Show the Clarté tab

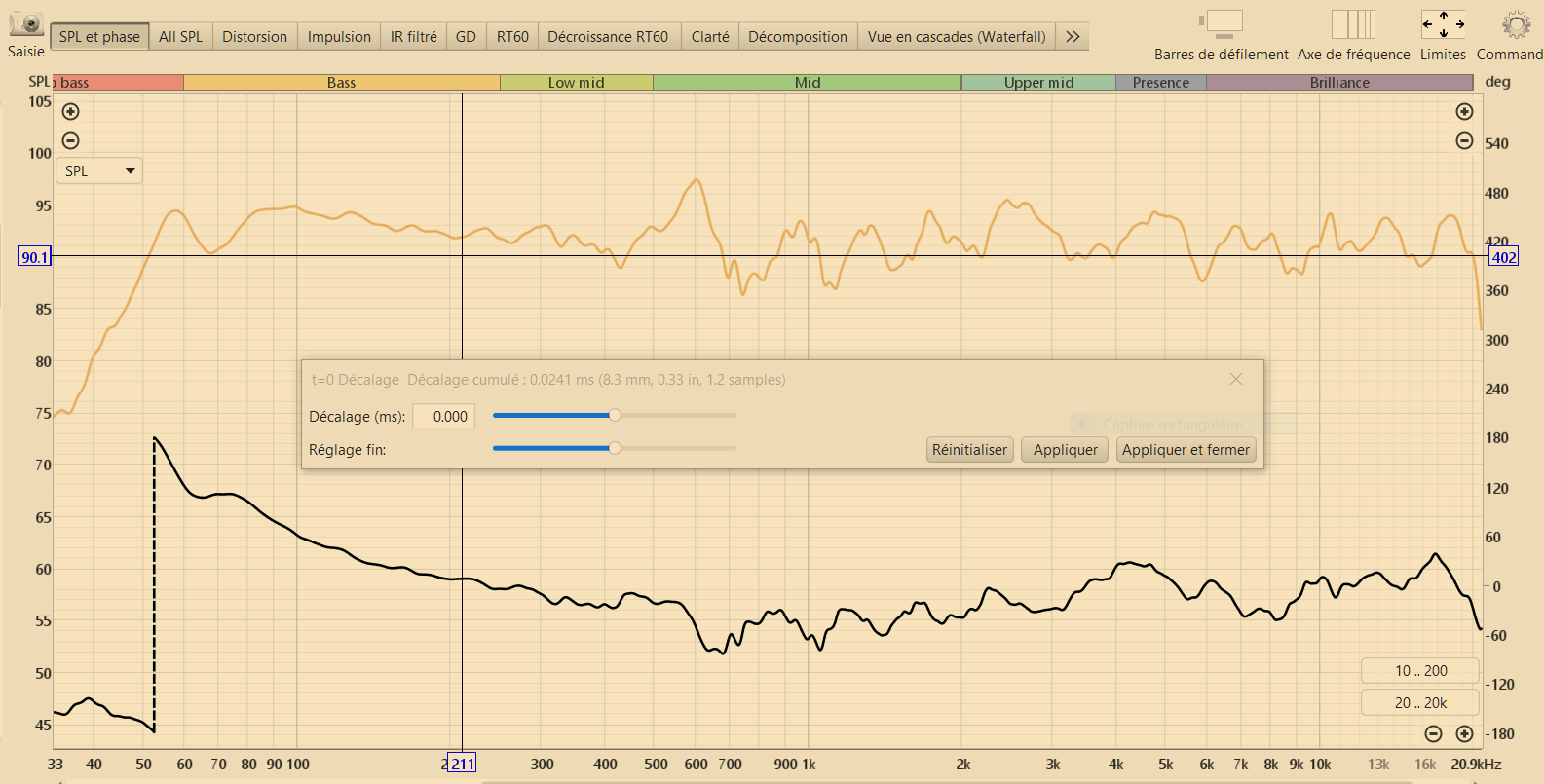(x=710, y=37)
